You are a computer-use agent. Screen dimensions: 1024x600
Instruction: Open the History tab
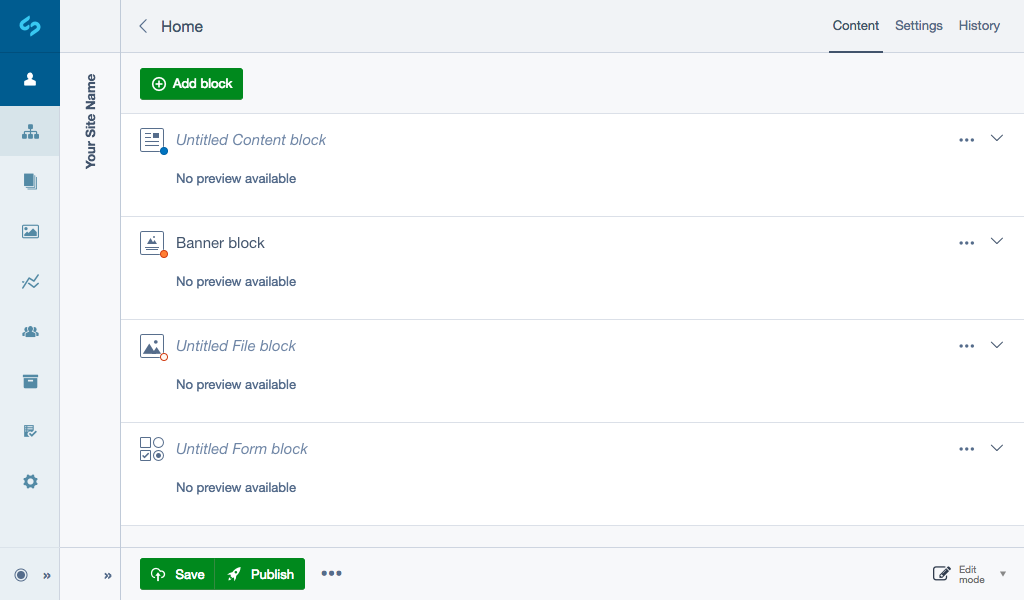[x=979, y=26]
